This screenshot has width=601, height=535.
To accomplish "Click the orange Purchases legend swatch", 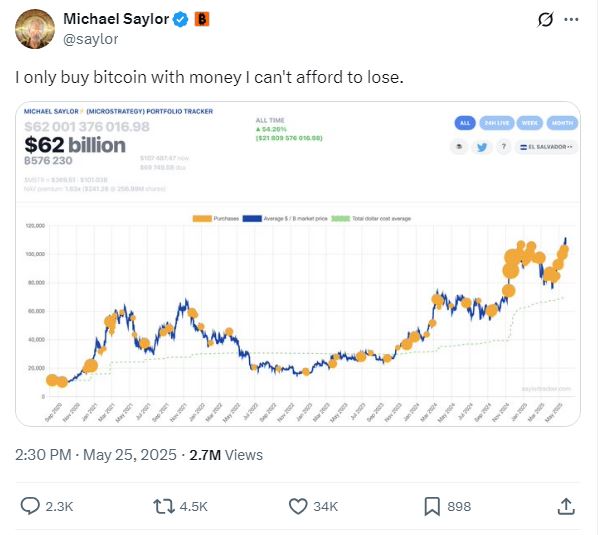I will click(x=202, y=218).
